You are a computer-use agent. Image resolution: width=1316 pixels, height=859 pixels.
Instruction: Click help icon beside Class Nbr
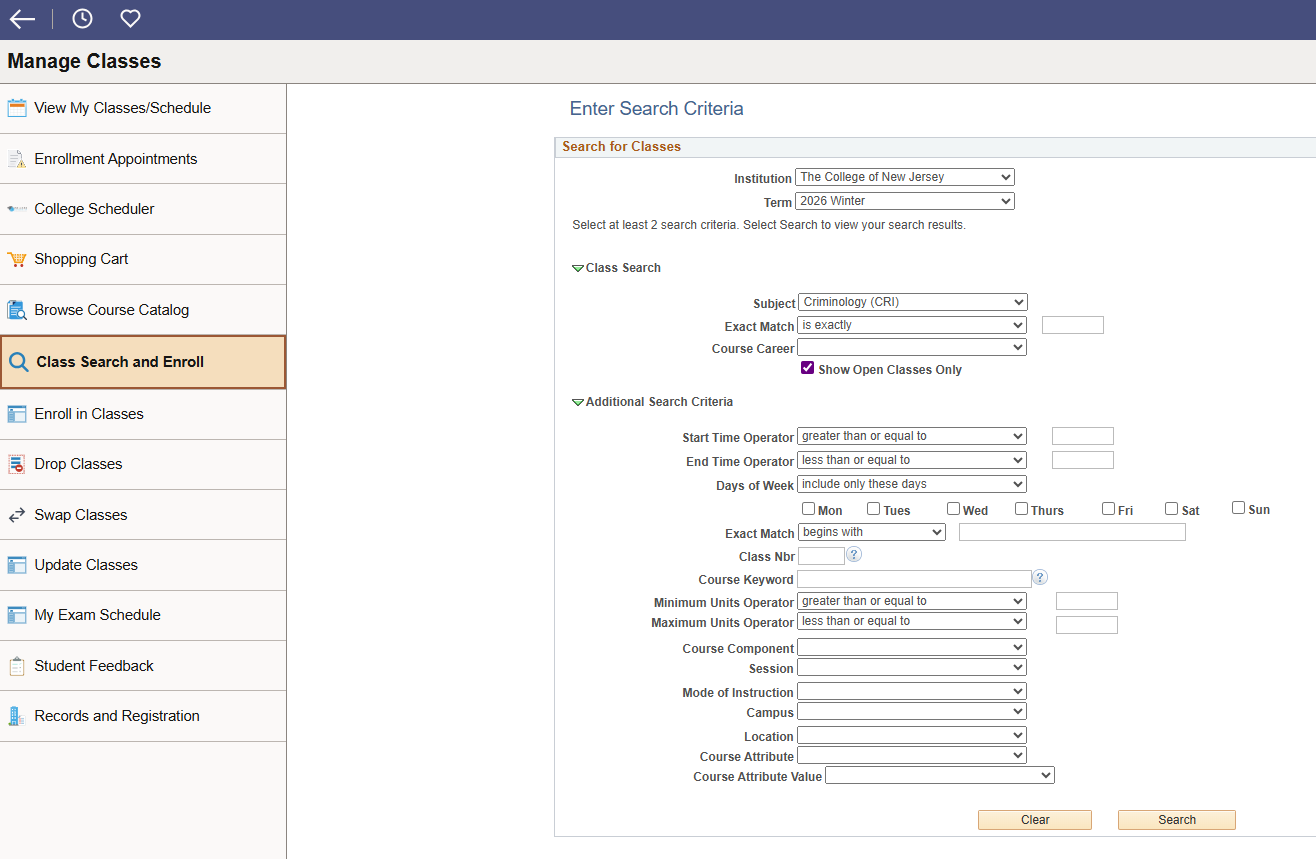pyautogui.click(x=854, y=555)
